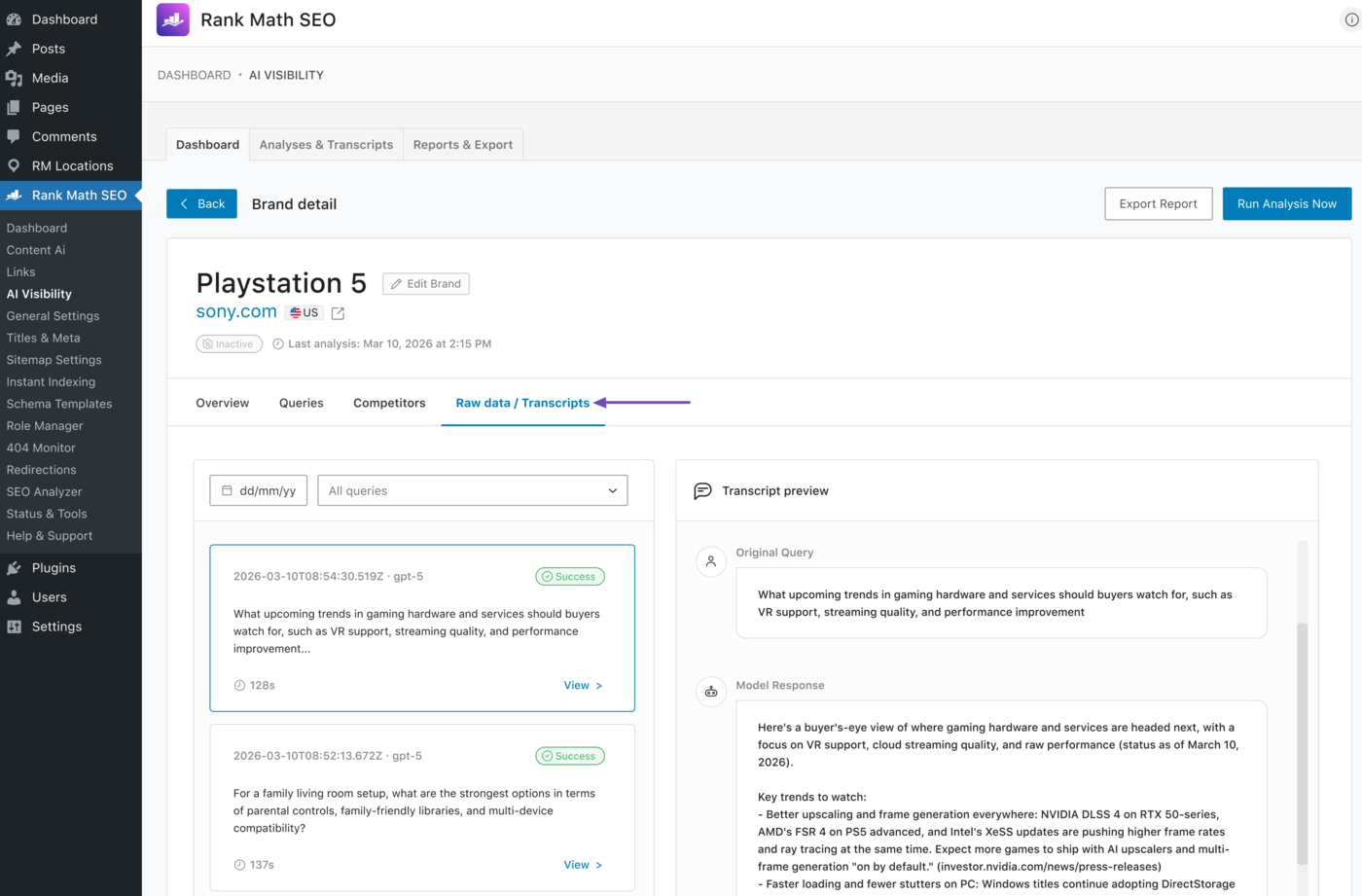Image resolution: width=1362 pixels, height=896 pixels.
Task: Click the Pages icon in the sidebar
Action: [14, 107]
